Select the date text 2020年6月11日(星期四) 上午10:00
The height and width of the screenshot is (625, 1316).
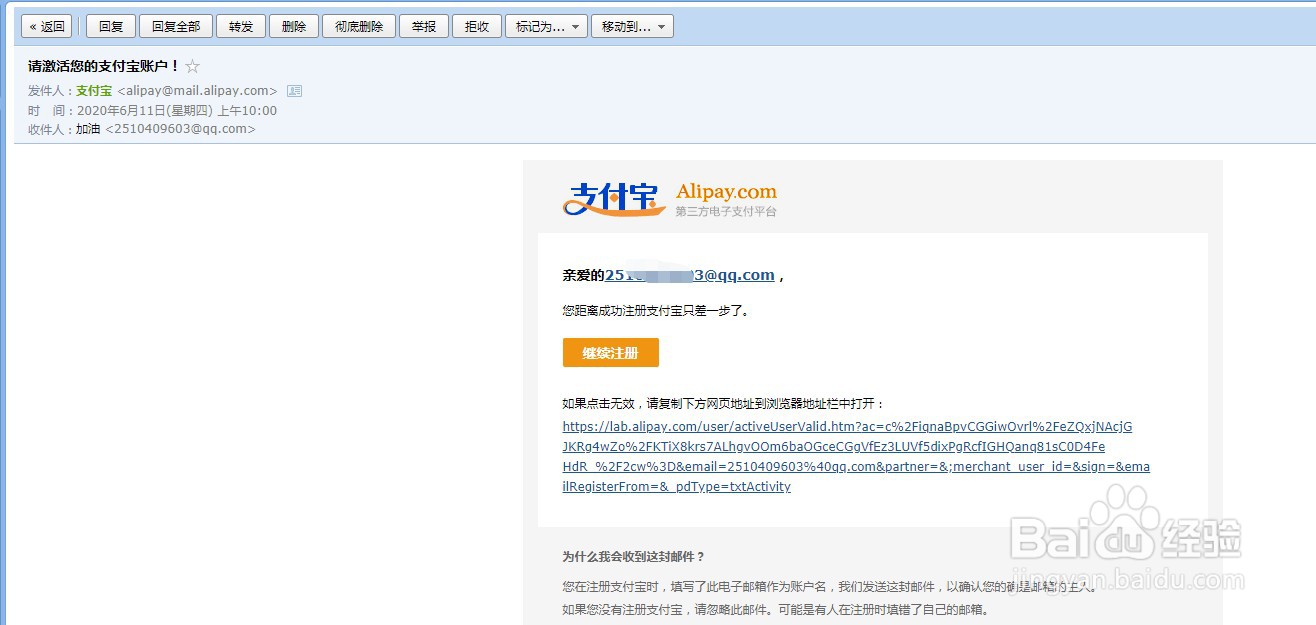[x=177, y=110]
